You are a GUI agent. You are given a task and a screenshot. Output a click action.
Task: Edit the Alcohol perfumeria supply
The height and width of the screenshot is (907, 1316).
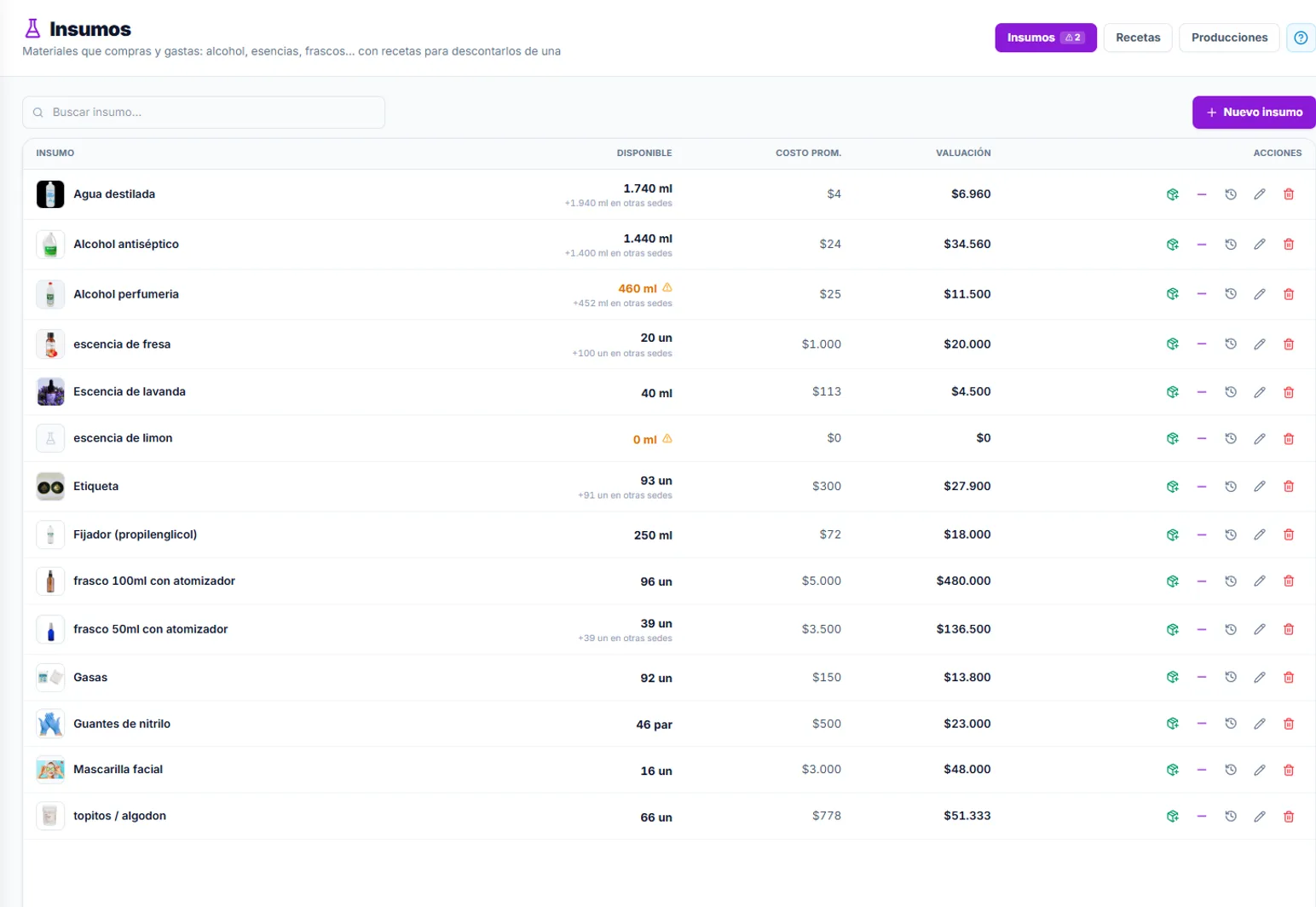coord(1260,294)
